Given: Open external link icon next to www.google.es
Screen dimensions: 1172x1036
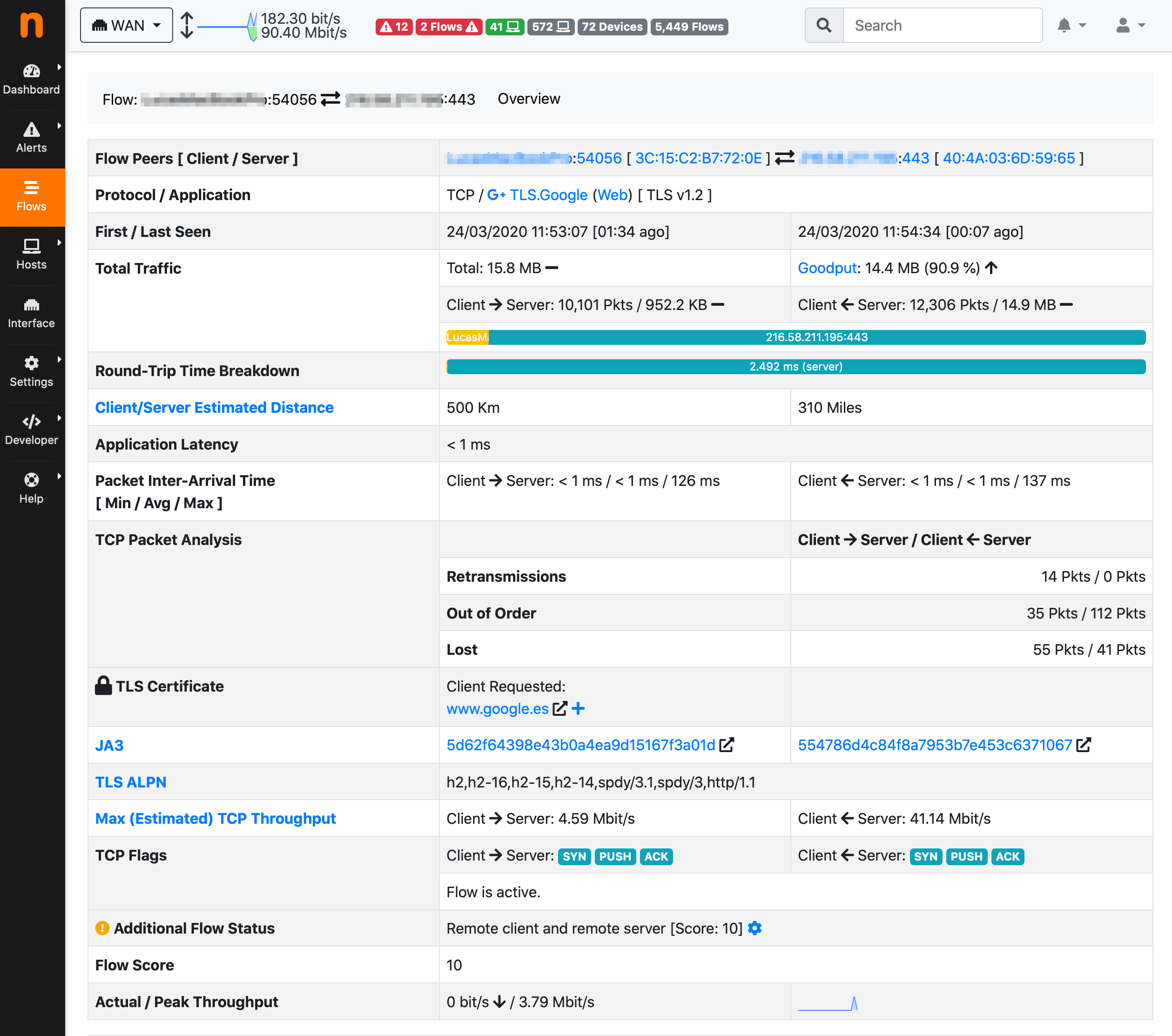Looking at the screenshot, I should click(x=559, y=709).
